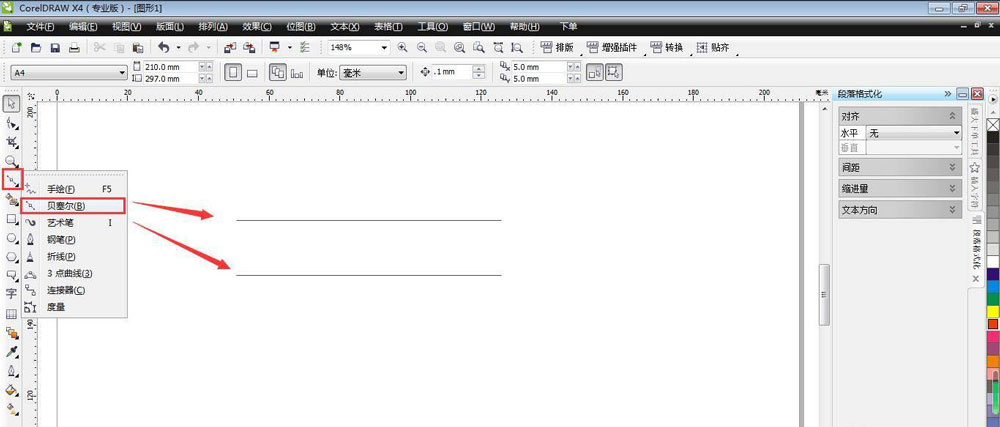Screen dimensions: 1000x427
Task: Click the Print icon in the standard toolbar
Action: tap(74, 48)
